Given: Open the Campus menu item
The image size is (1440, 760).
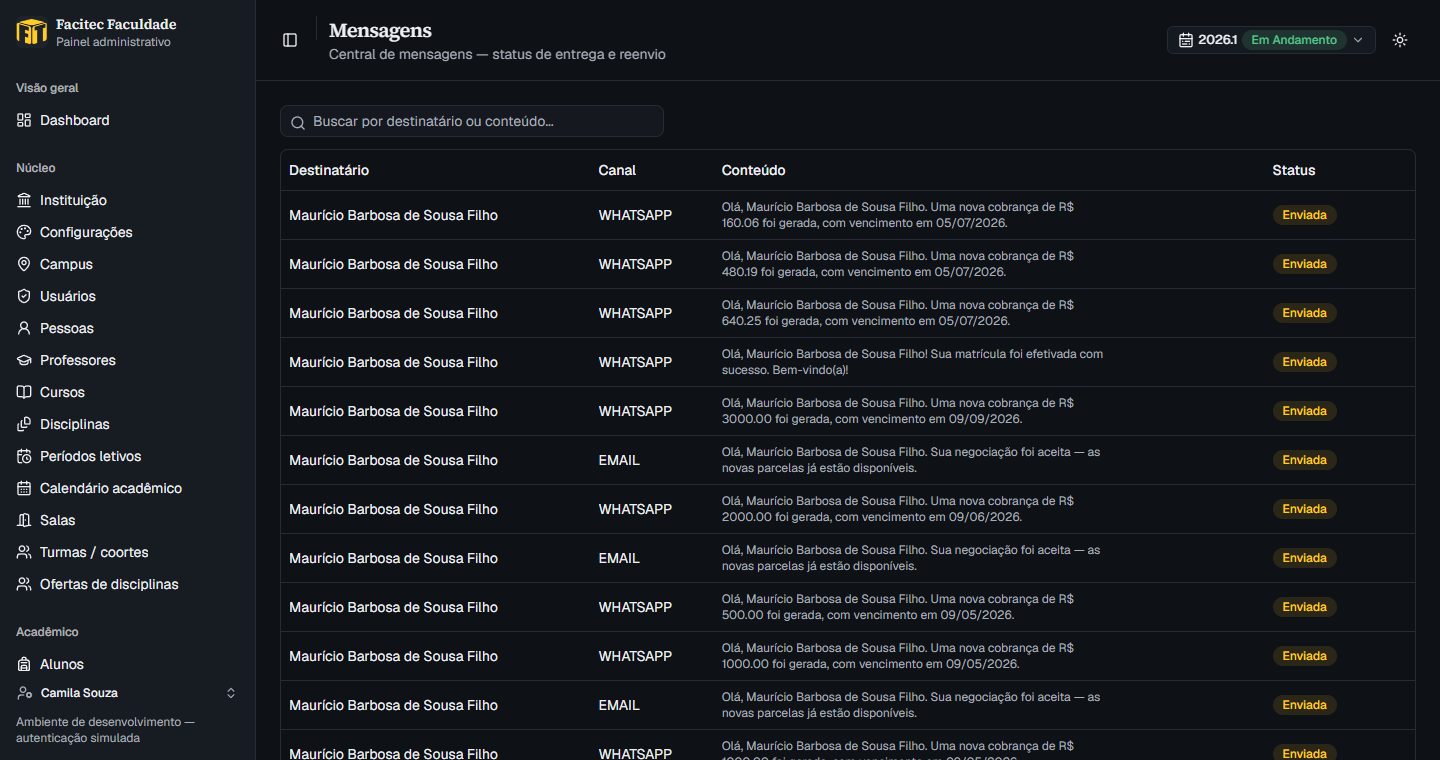Looking at the screenshot, I should tap(127, 264).
